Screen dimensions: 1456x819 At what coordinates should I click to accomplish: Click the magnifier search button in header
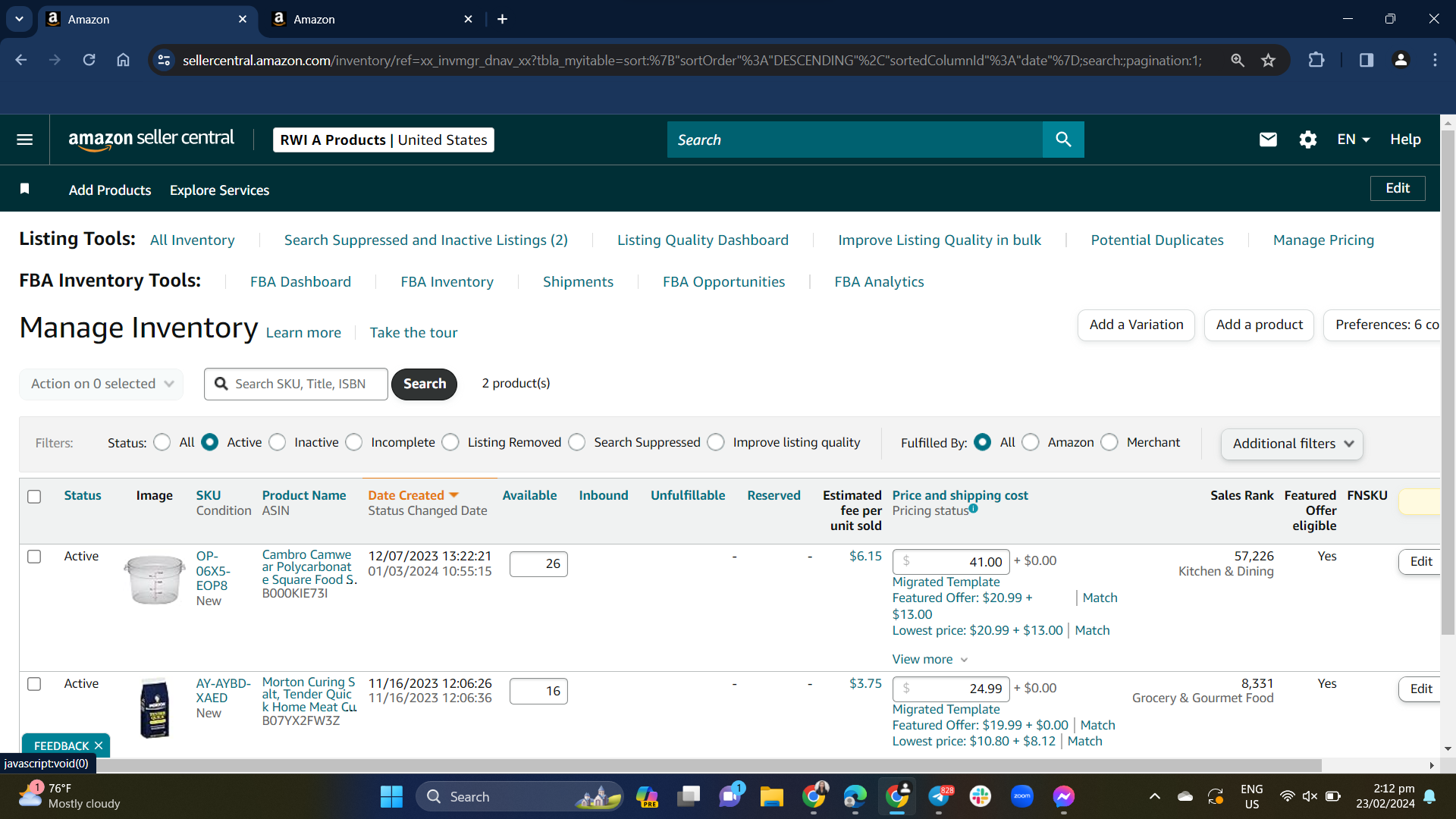coord(1063,140)
